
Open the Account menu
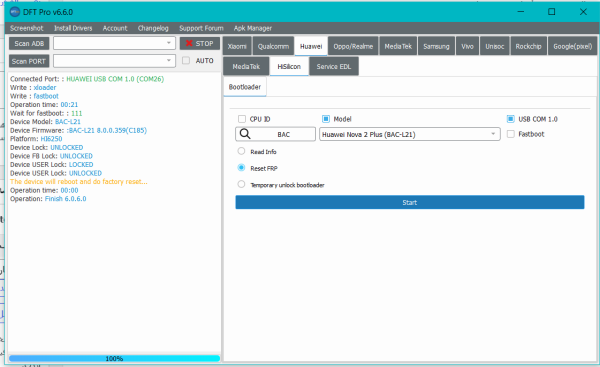click(115, 28)
